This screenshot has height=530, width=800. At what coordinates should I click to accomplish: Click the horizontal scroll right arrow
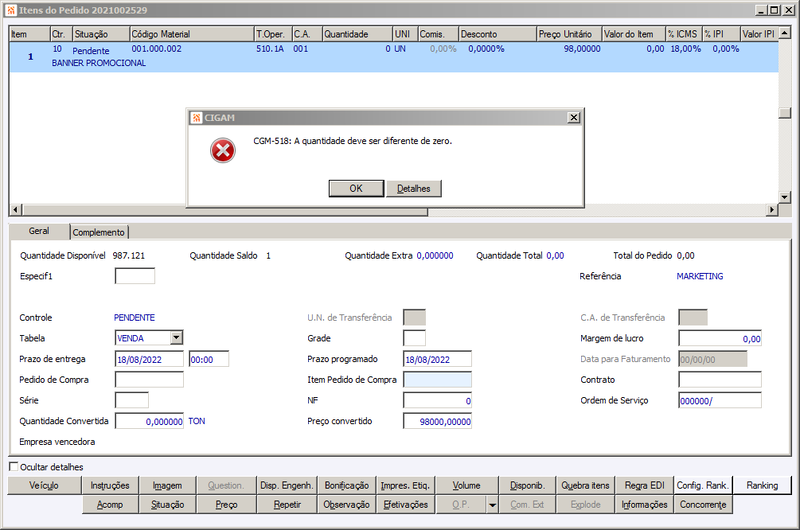pyautogui.click(x=771, y=209)
